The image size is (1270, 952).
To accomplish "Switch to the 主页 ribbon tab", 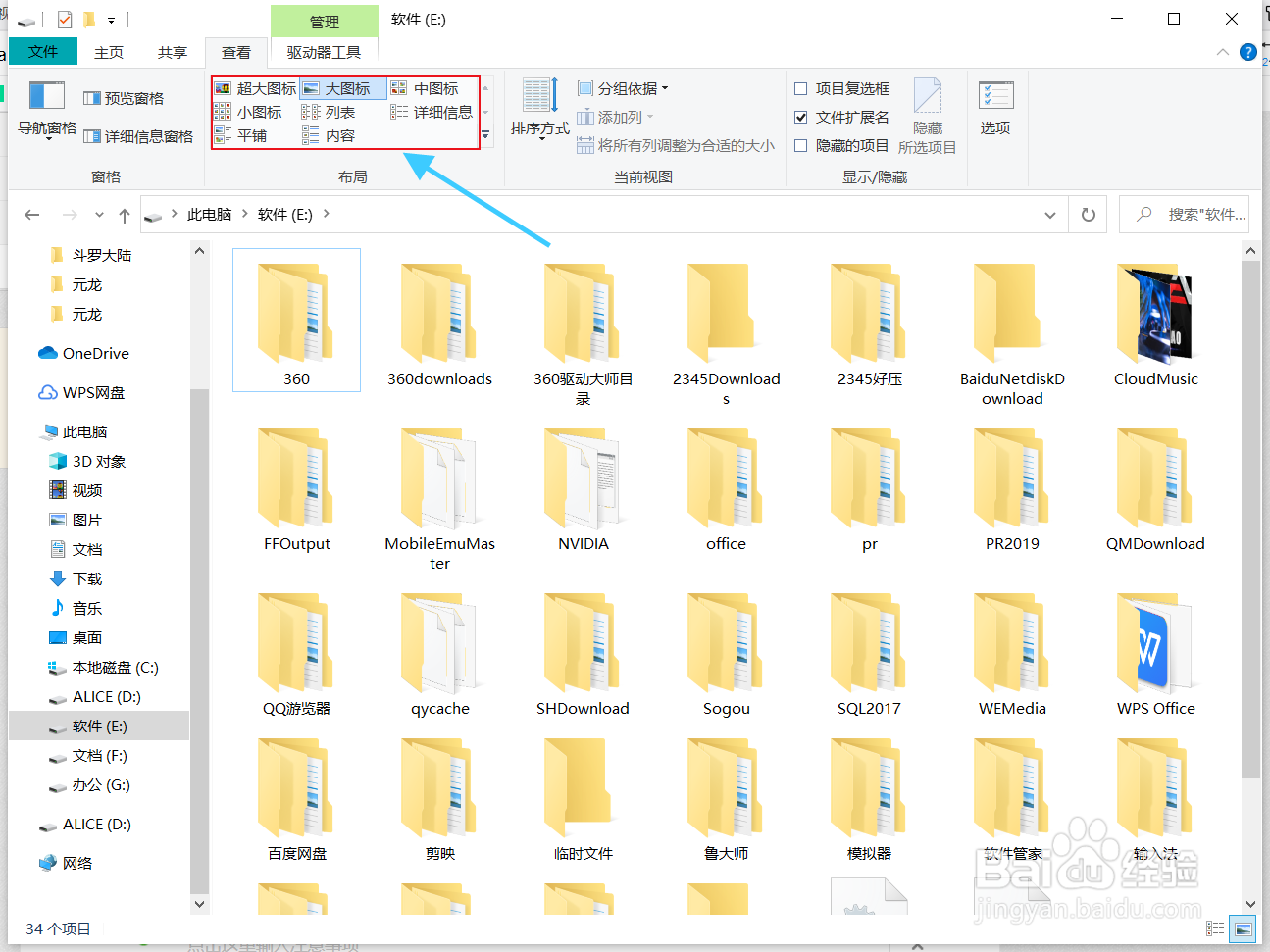I will coord(108,52).
